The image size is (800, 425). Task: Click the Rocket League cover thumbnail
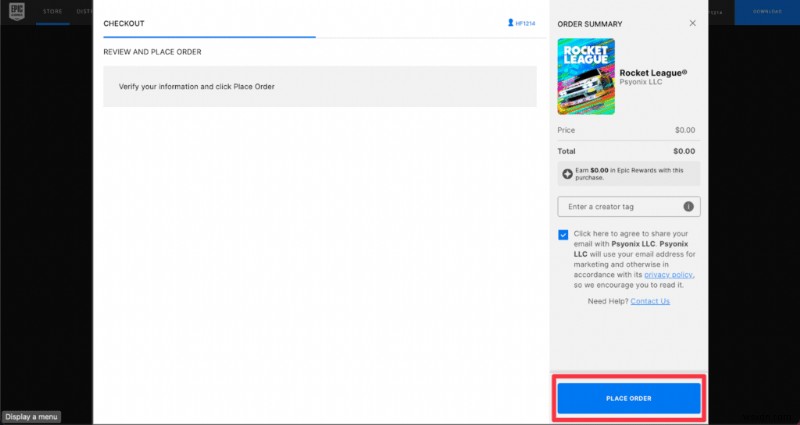pyautogui.click(x=586, y=77)
